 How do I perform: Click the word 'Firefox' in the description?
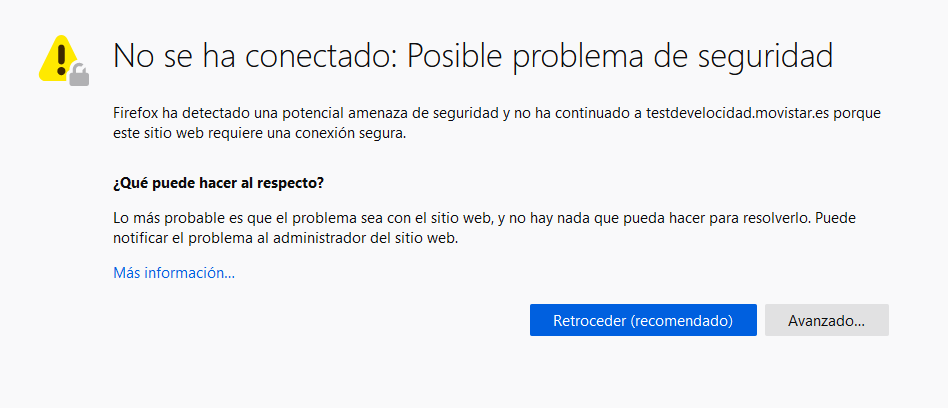[x=137, y=113]
